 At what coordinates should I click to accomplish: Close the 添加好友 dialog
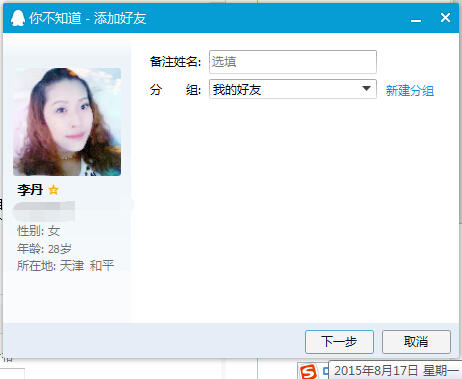tap(445, 17)
